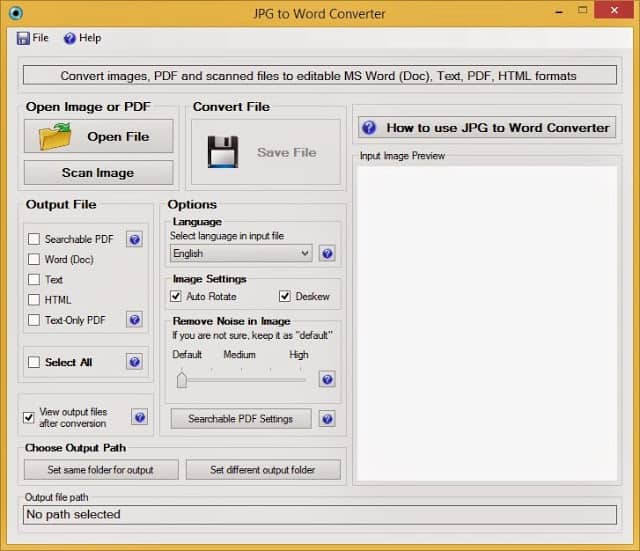Open help icon next to View output files
The image size is (640, 551).
(140, 418)
